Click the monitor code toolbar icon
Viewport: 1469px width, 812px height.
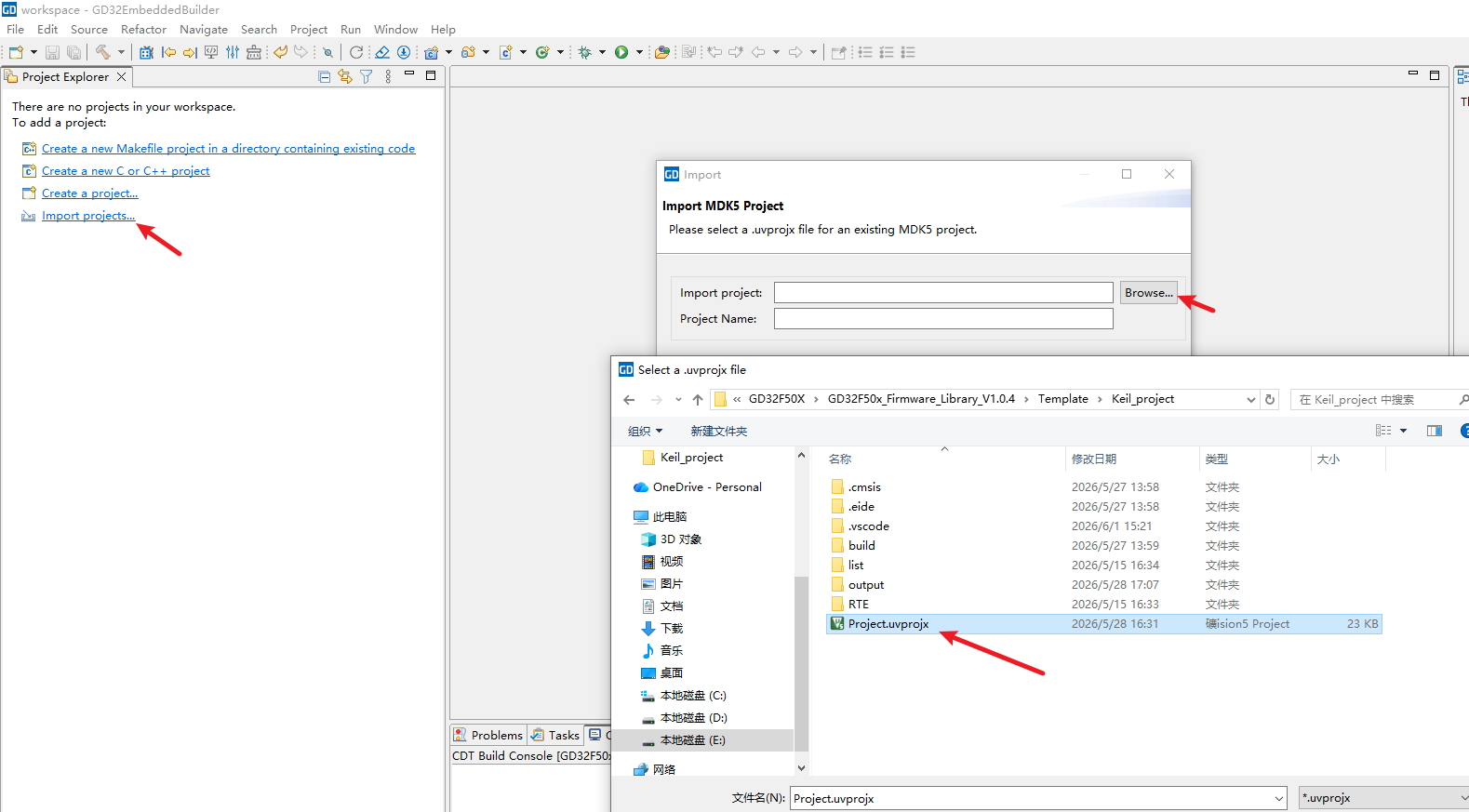point(211,52)
